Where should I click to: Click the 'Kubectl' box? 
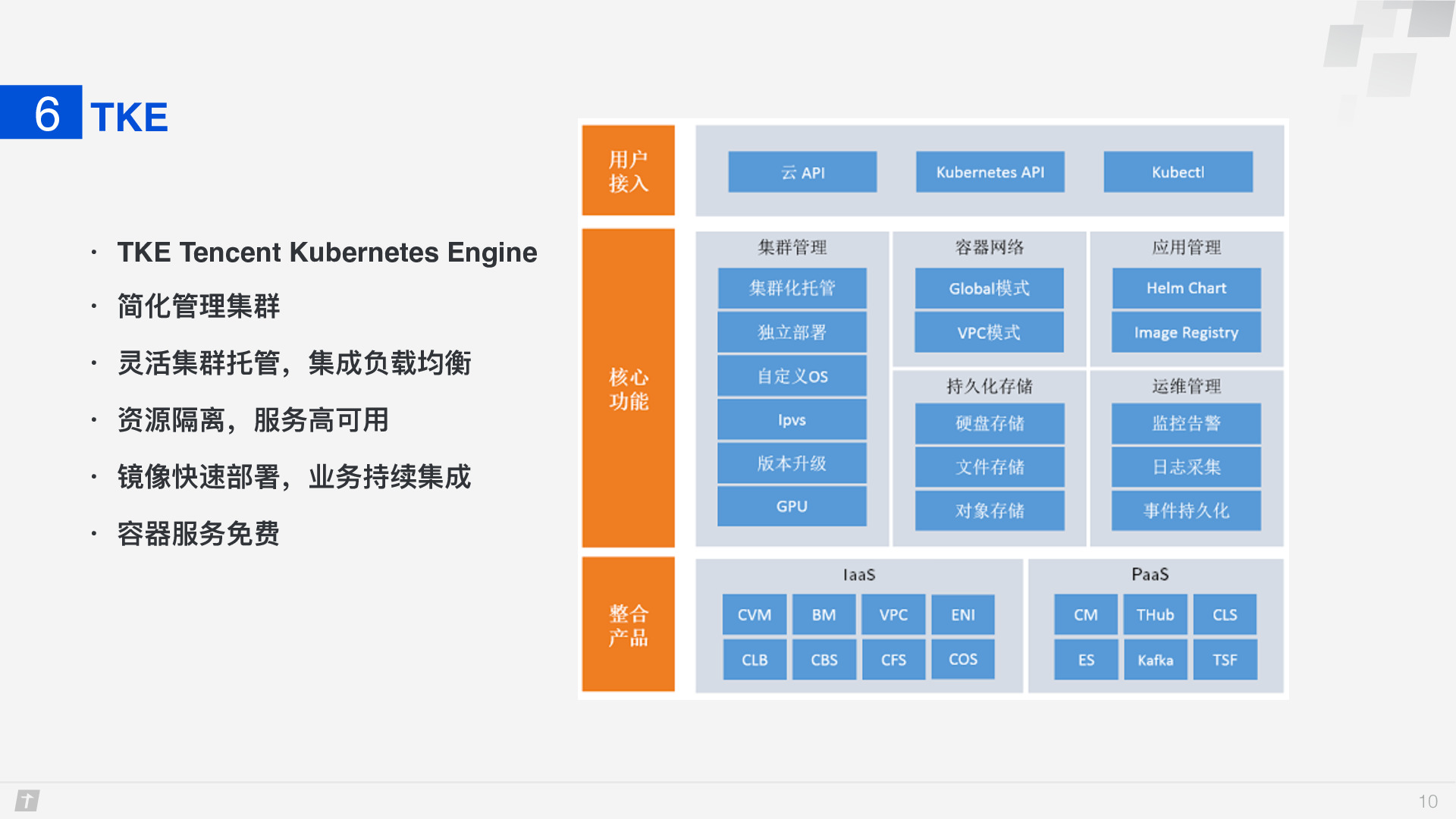pos(1178,172)
